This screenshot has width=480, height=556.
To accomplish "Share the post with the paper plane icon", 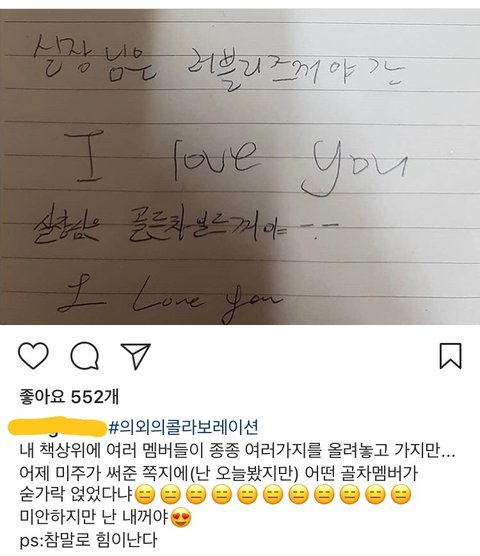I will [x=136, y=356].
